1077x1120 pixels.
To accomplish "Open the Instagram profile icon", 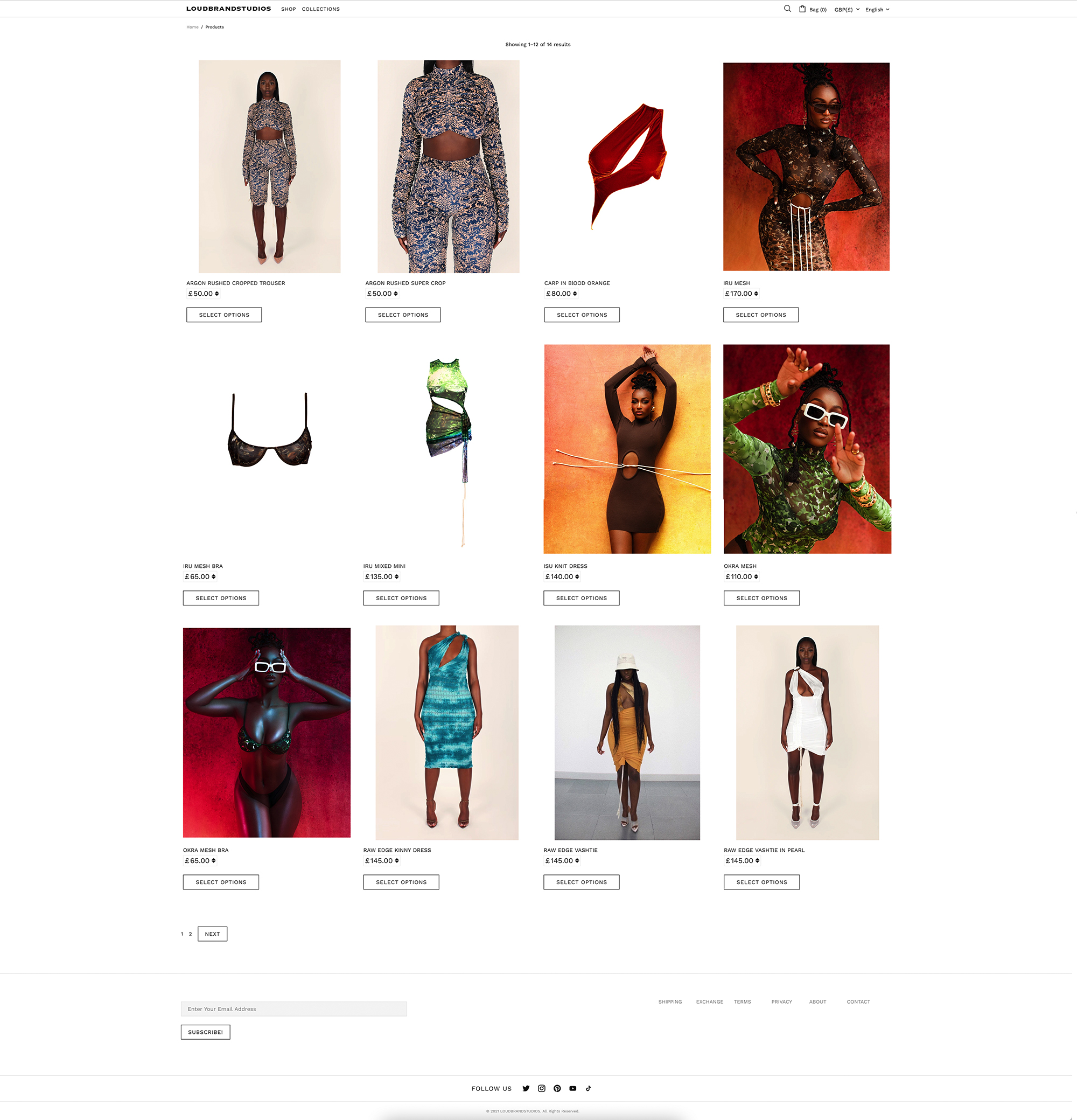I will tap(541, 1089).
